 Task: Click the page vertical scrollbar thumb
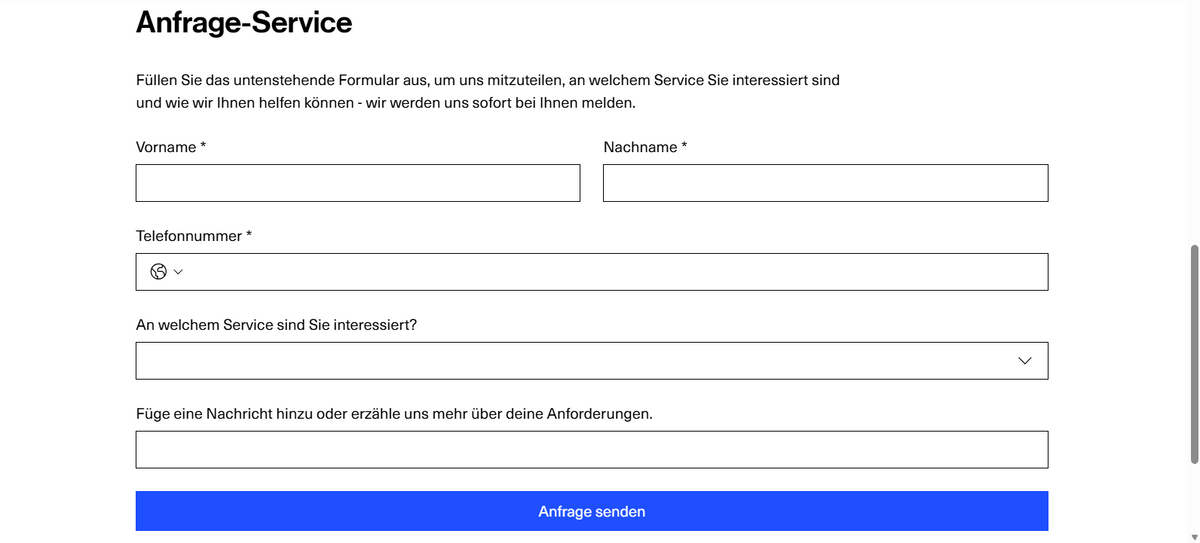pos(1194,354)
